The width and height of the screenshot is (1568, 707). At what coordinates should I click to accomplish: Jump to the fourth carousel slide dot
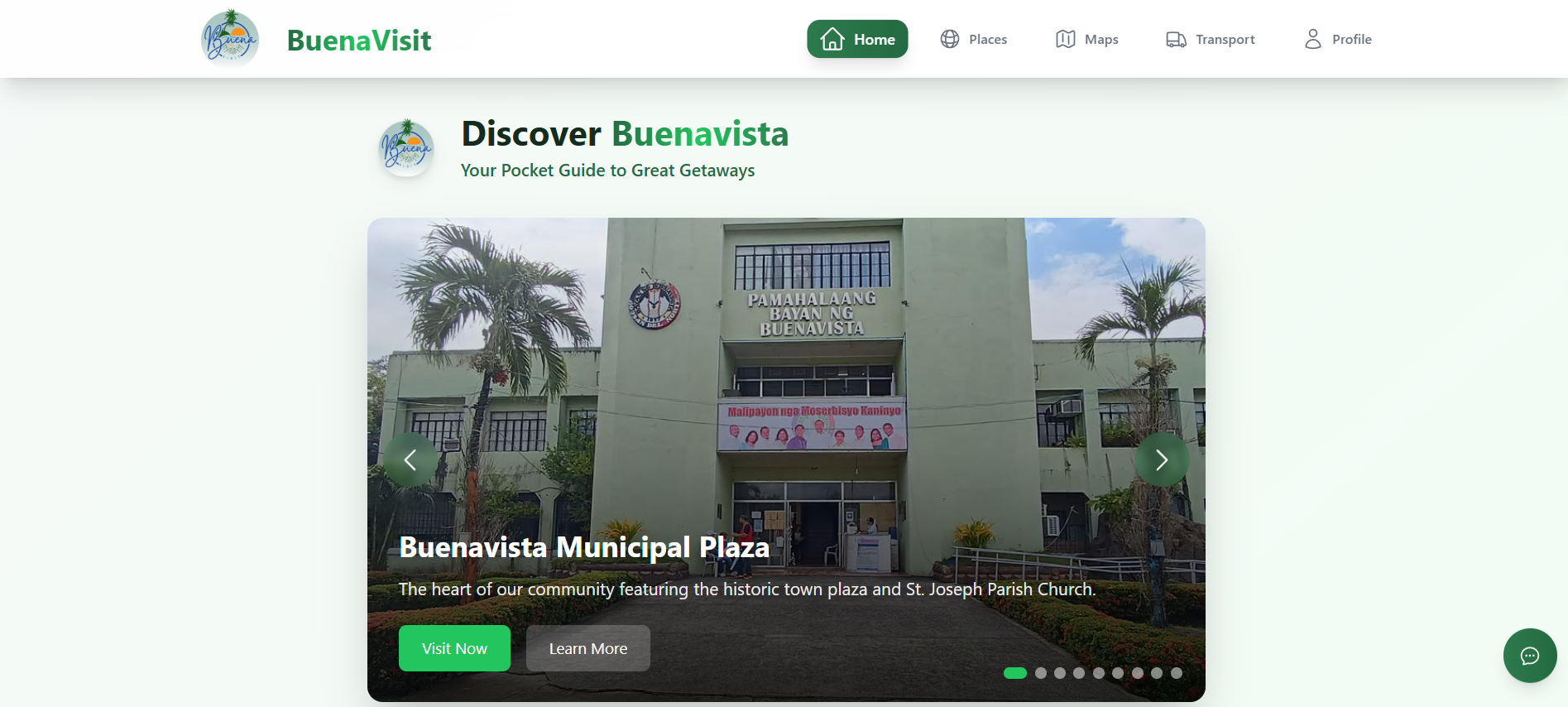[x=1079, y=673]
